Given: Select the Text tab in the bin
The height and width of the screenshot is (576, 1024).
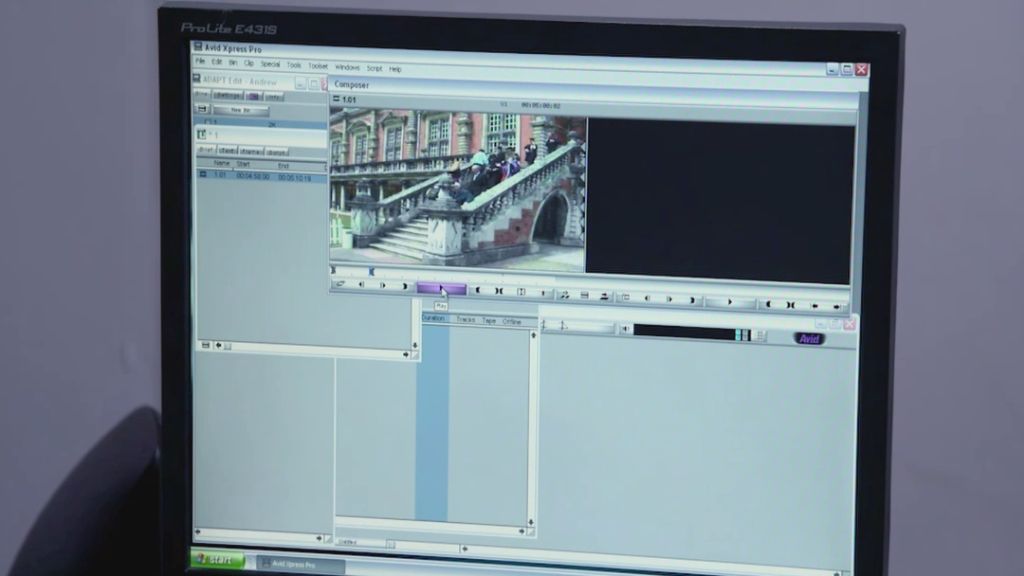Looking at the screenshot, I should click(227, 150).
